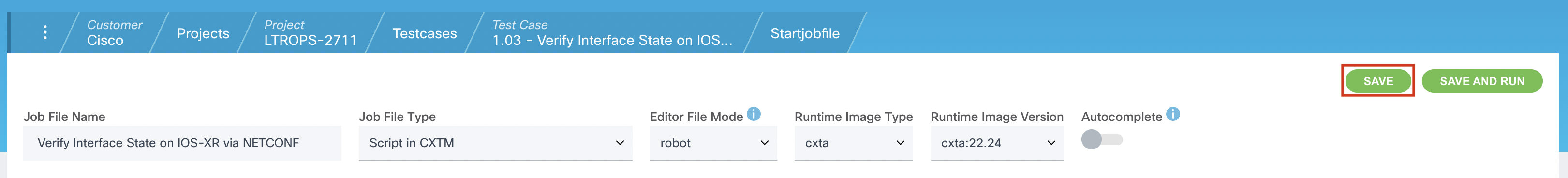Click the Autocomplete info icon

(1173, 114)
